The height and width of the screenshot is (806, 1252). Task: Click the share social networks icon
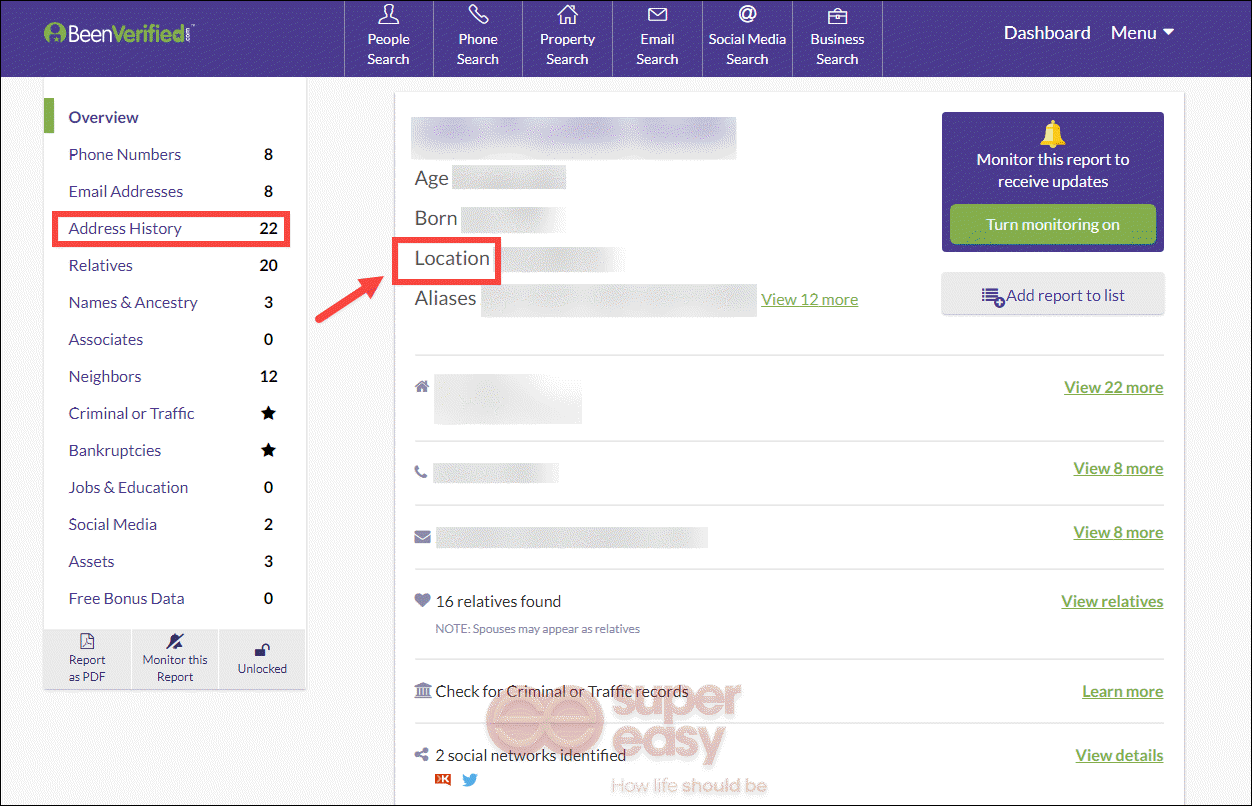click(422, 755)
